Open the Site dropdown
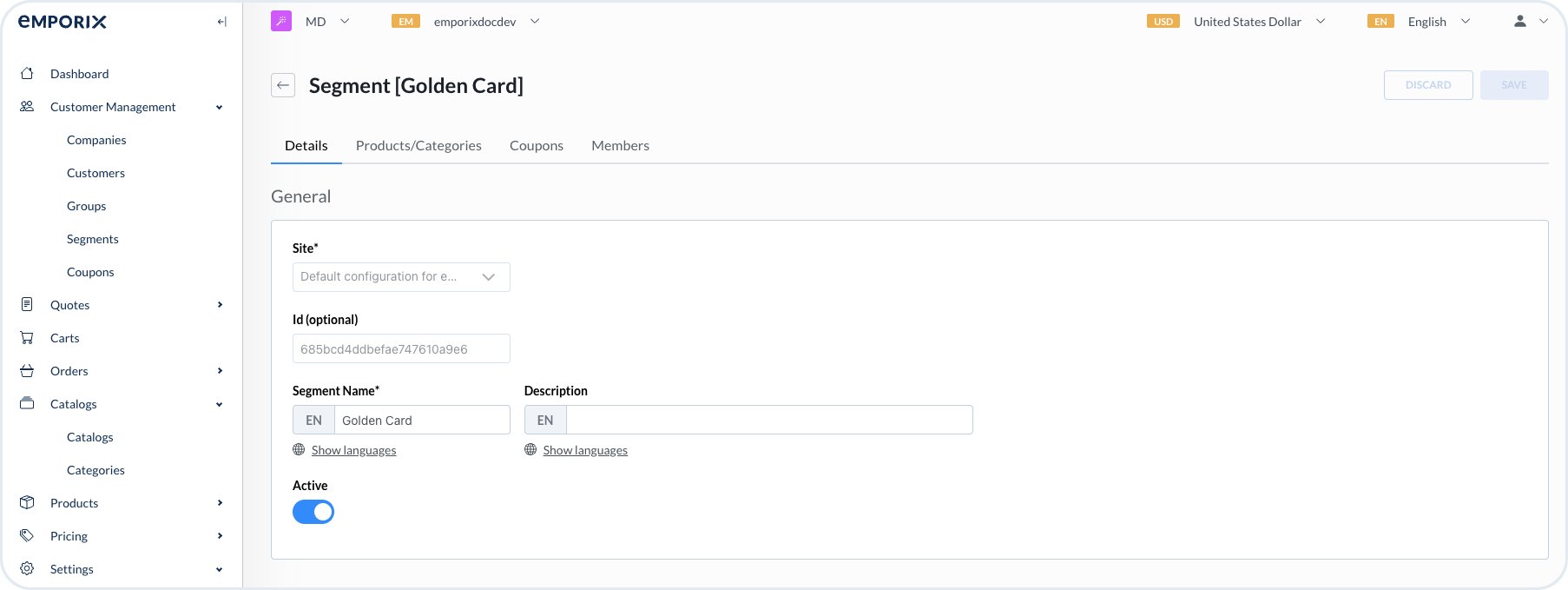Screen dimensions: 1568x590 coord(401,277)
